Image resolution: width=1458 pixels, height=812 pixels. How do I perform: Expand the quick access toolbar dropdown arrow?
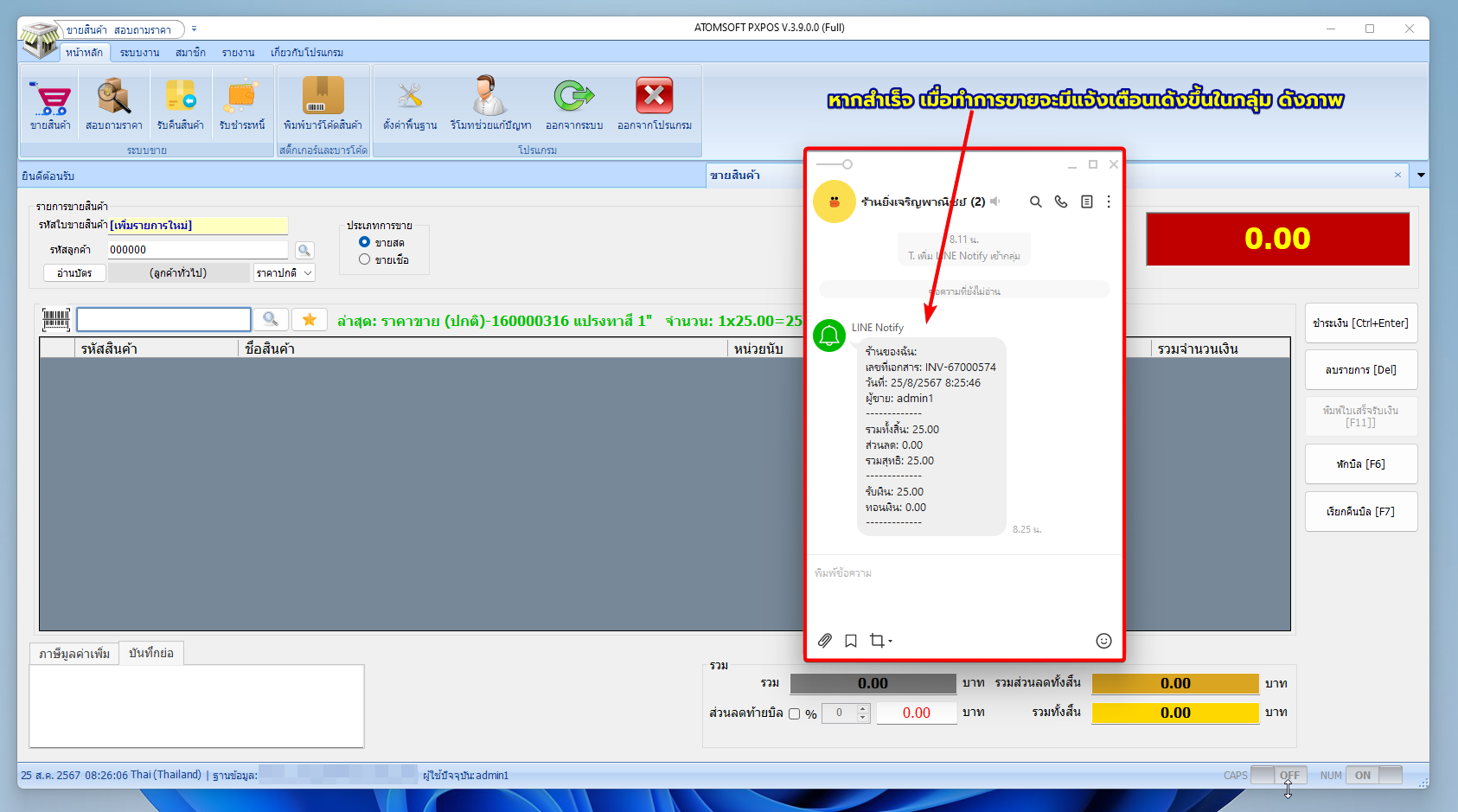[x=194, y=29]
